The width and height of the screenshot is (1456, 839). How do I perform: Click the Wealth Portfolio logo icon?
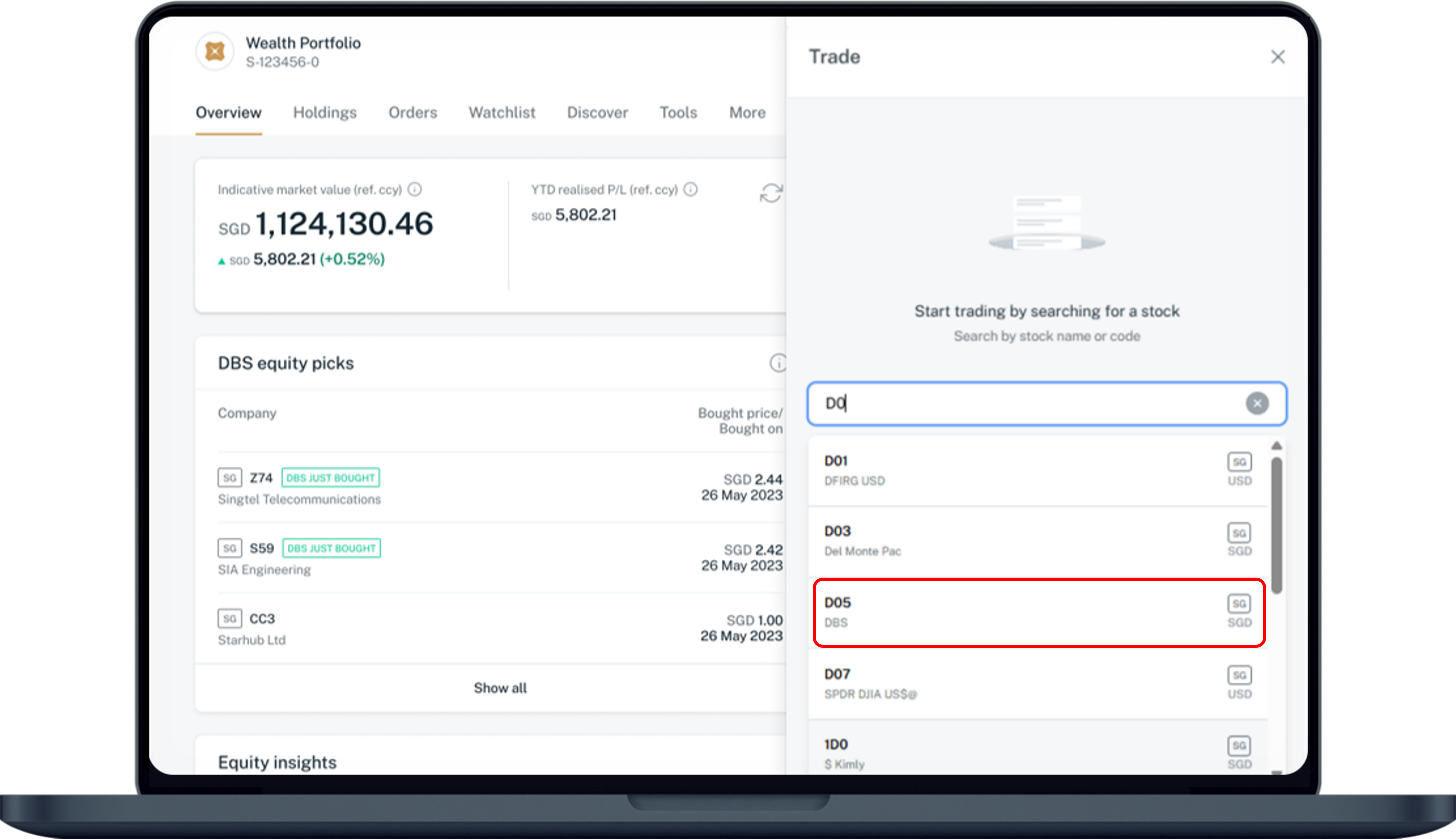[215, 52]
